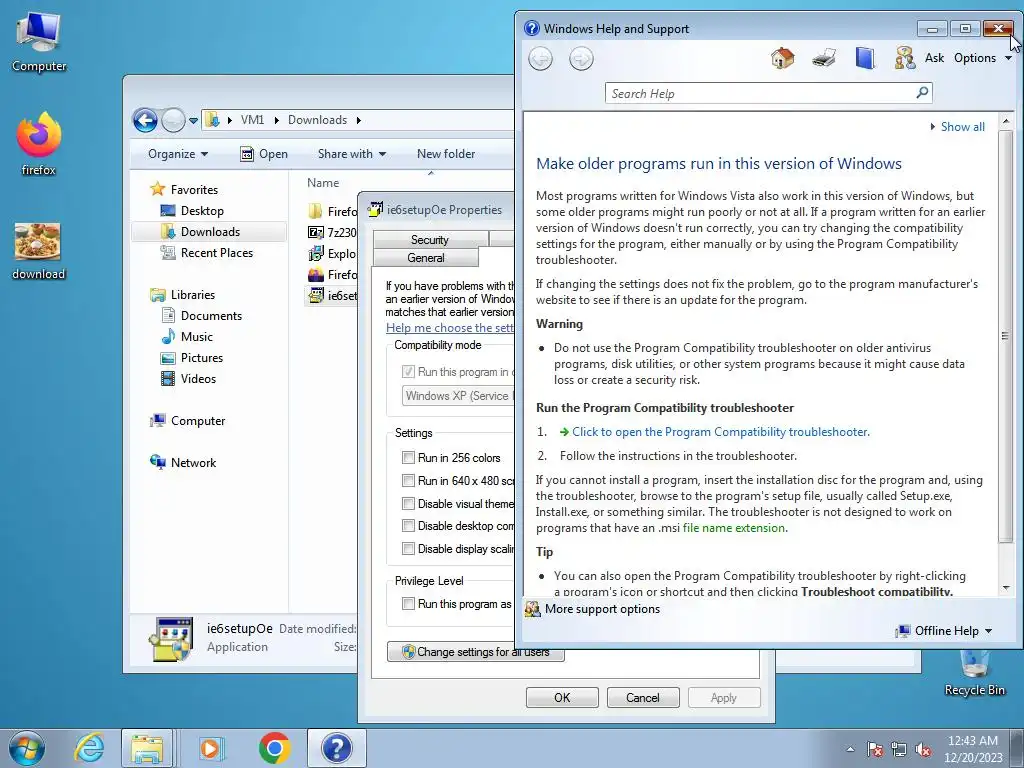Select Network in navigation pane

[x=193, y=463]
